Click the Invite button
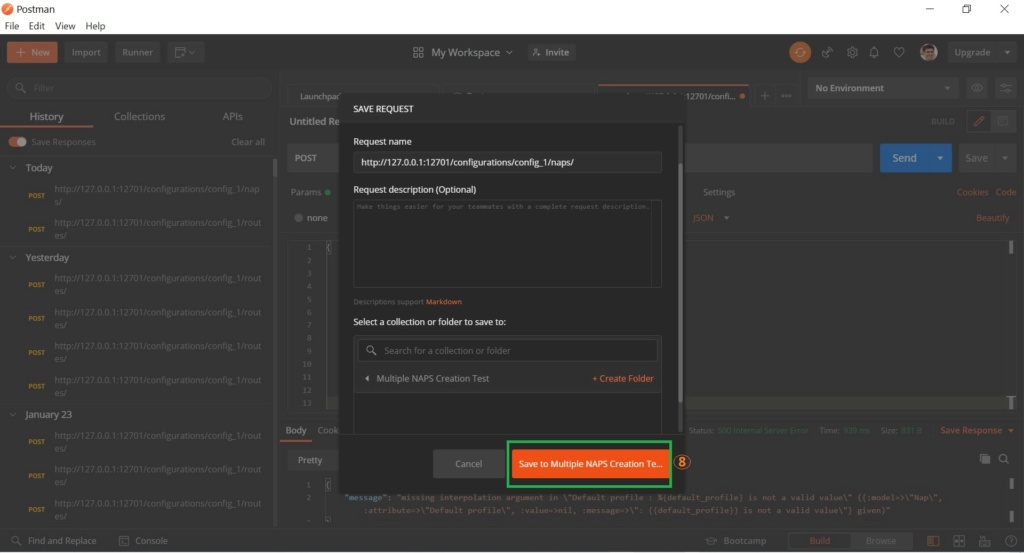 pyautogui.click(x=551, y=52)
